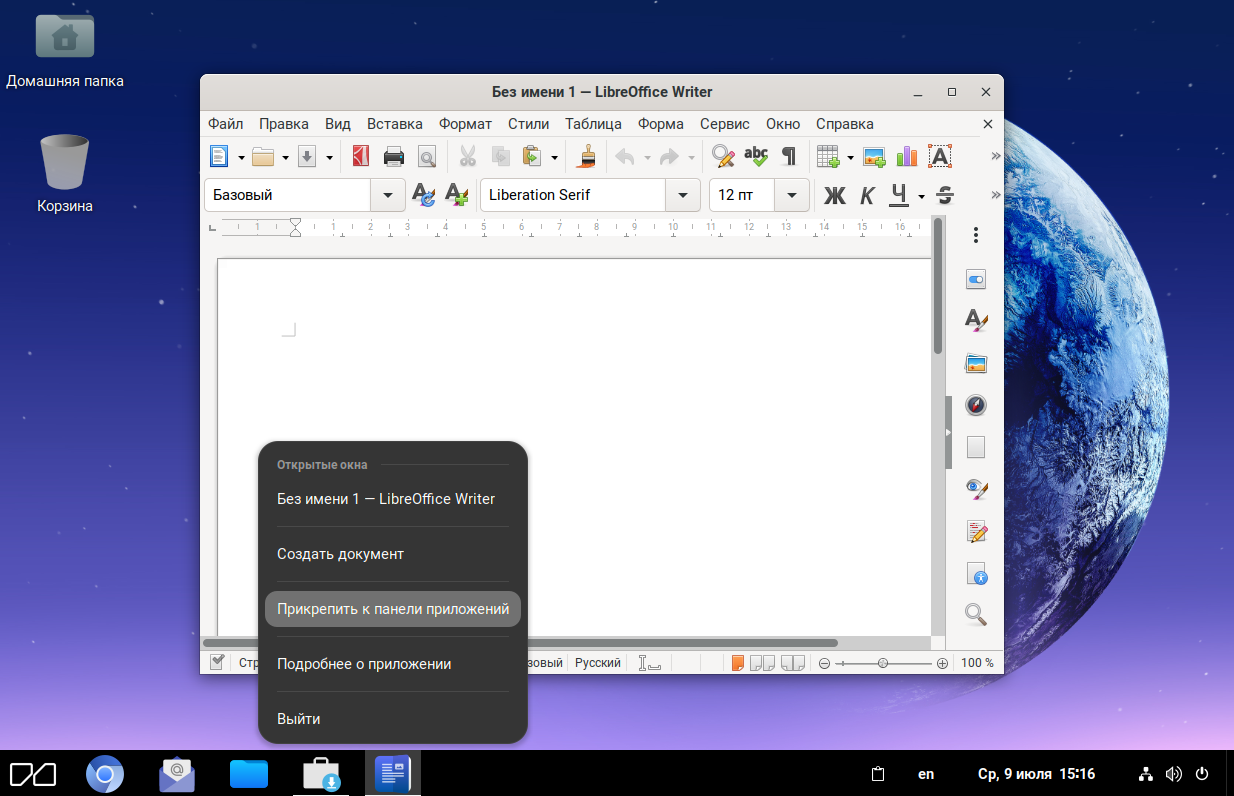Expand the Базовый paragraph style dropdown
The height and width of the screenshot is (796, 1234).
pos(388,195)
